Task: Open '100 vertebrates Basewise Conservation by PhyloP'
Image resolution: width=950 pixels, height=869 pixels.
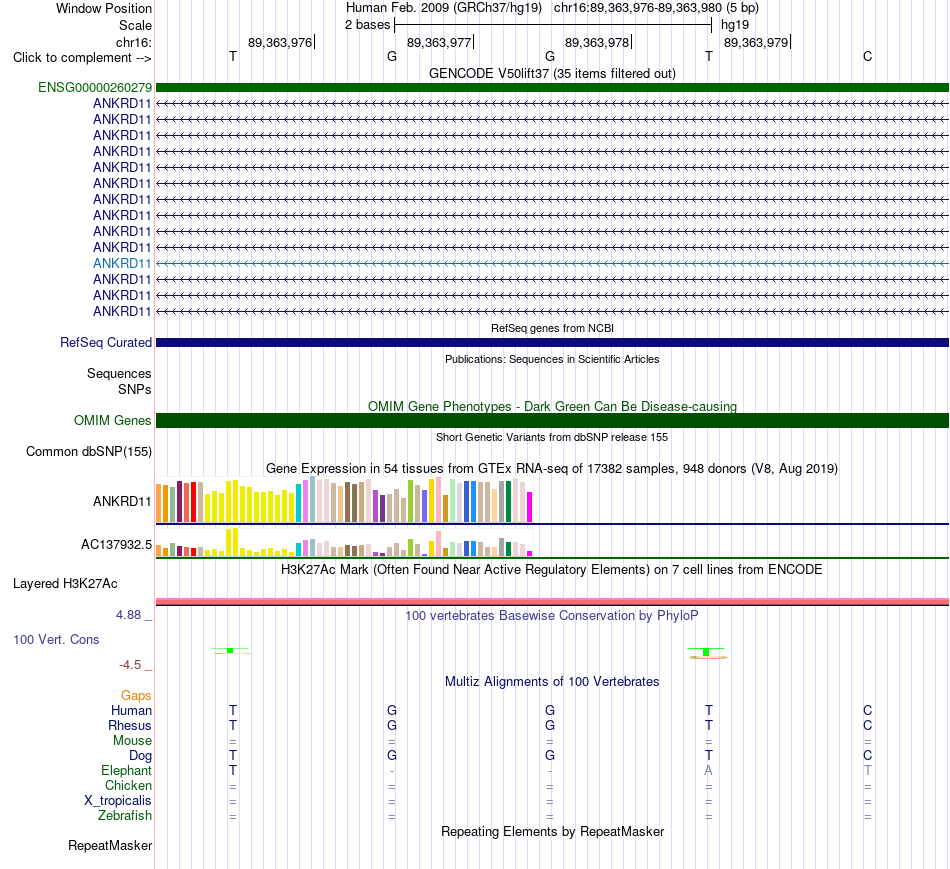Action: coord(552,616)
